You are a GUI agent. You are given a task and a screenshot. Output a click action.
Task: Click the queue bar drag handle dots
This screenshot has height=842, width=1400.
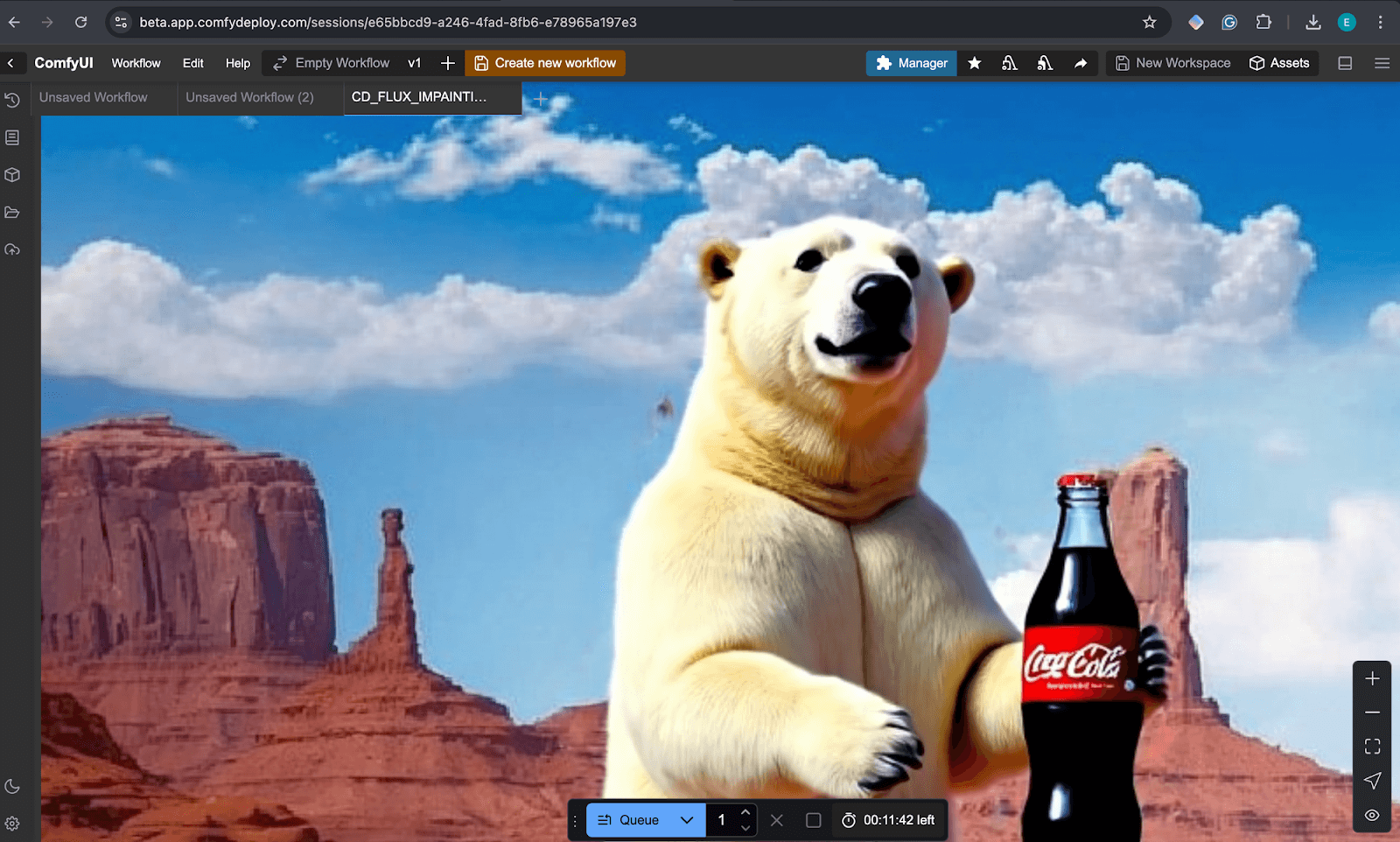coord(575,820)
